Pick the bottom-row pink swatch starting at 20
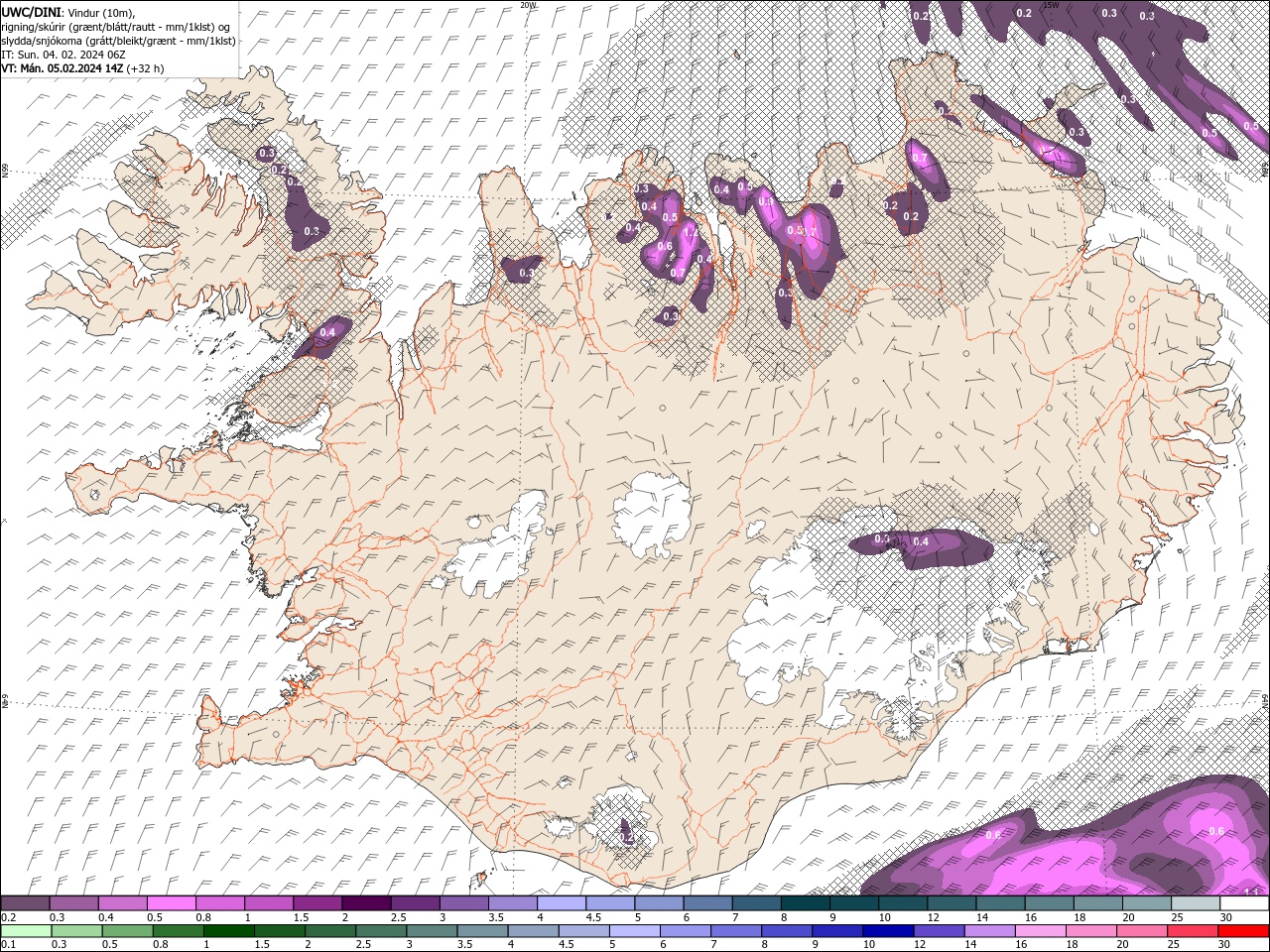The height and width of the screenshot is (952, 1270). point(1141,931)
